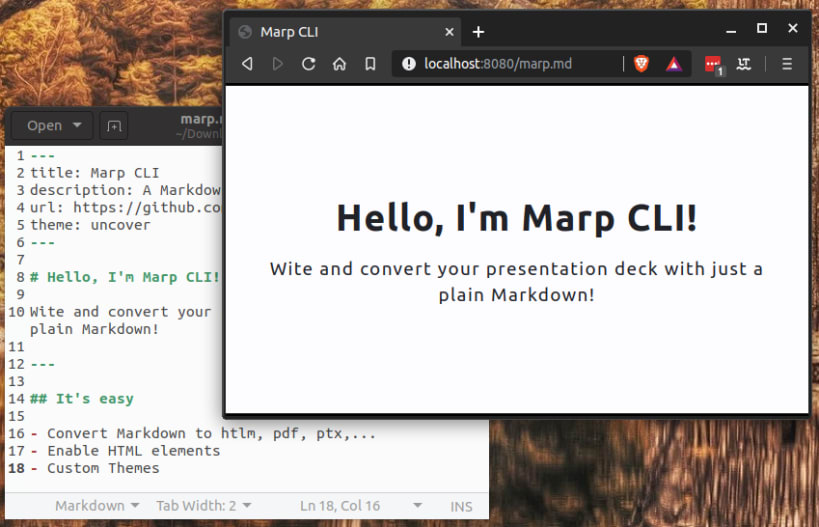
Task: Open Brave Shields lion icon
Action: click(641, 64)
